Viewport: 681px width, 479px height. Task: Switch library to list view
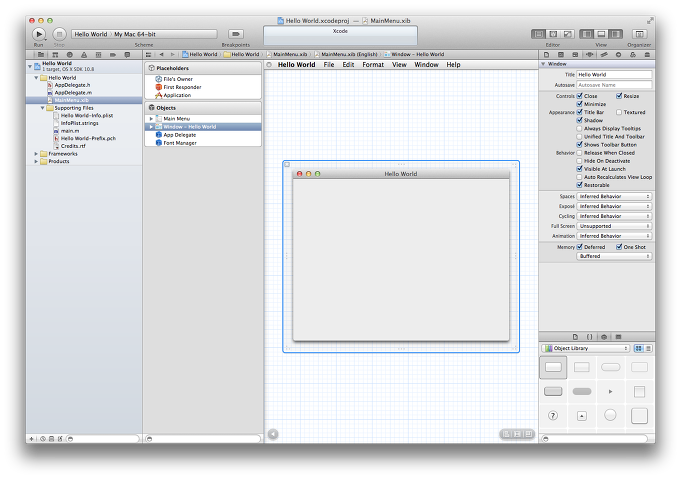[x=648, y=348]
